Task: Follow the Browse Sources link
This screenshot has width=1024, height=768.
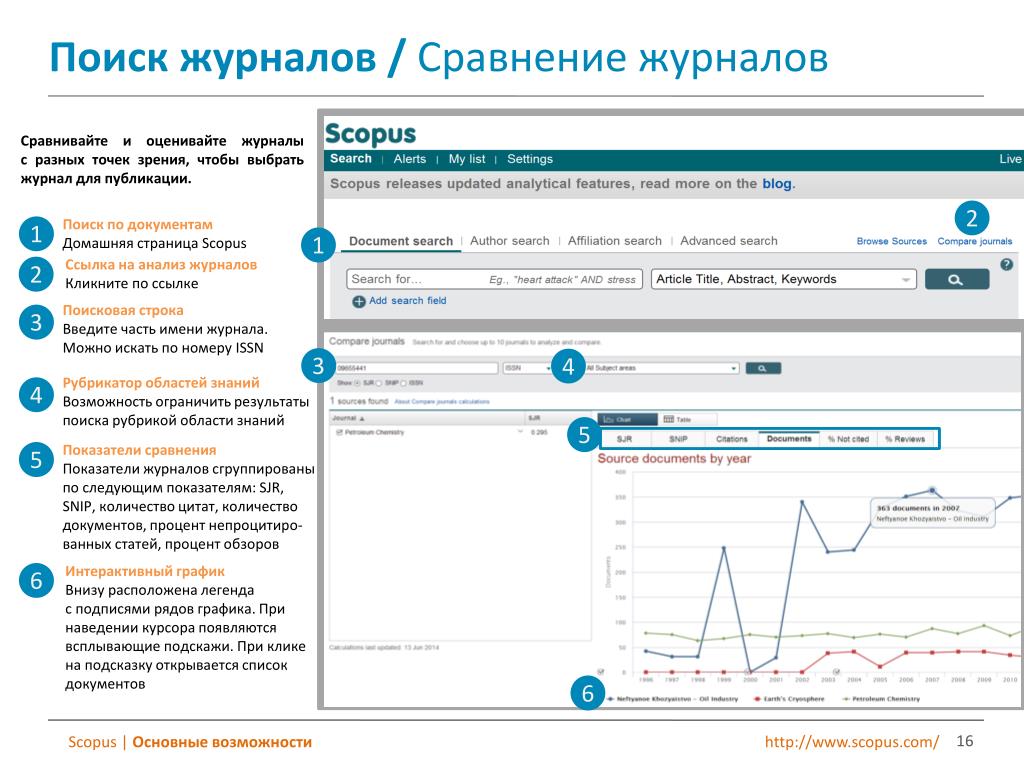Action: pyautogui.click(x=891, y=241)
